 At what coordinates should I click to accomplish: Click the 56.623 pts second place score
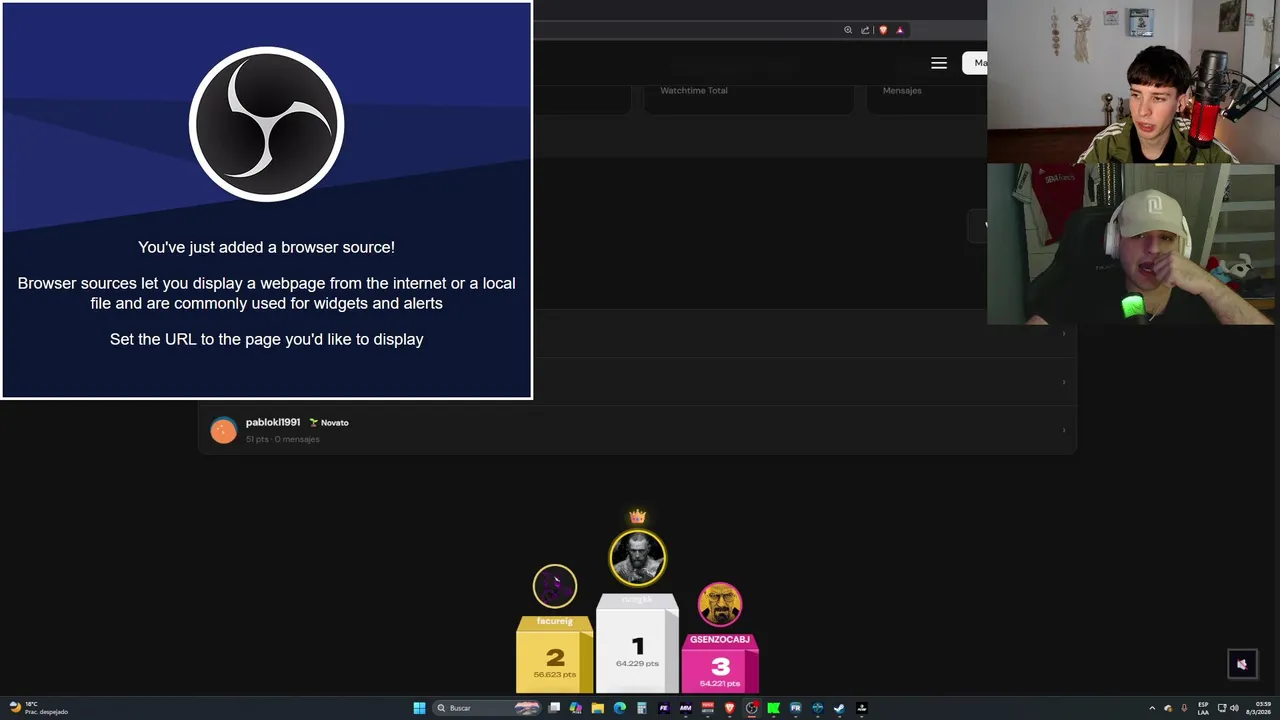(x=555, y=674)
